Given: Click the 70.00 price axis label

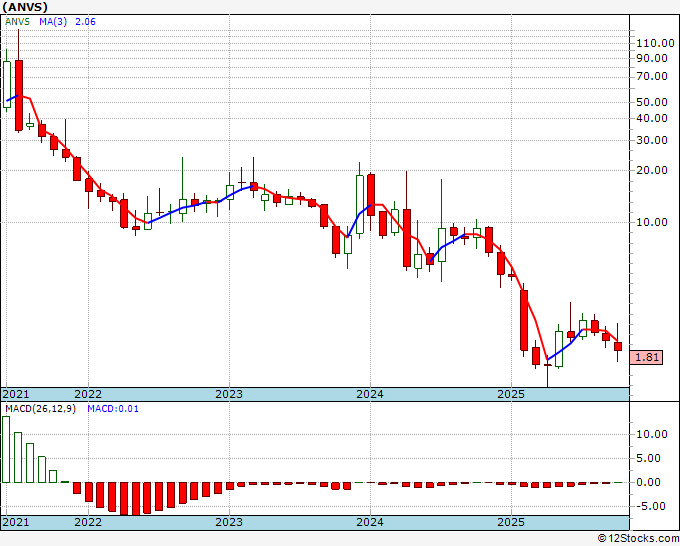Looking at the screenshot, I should (x=652, y=76).
